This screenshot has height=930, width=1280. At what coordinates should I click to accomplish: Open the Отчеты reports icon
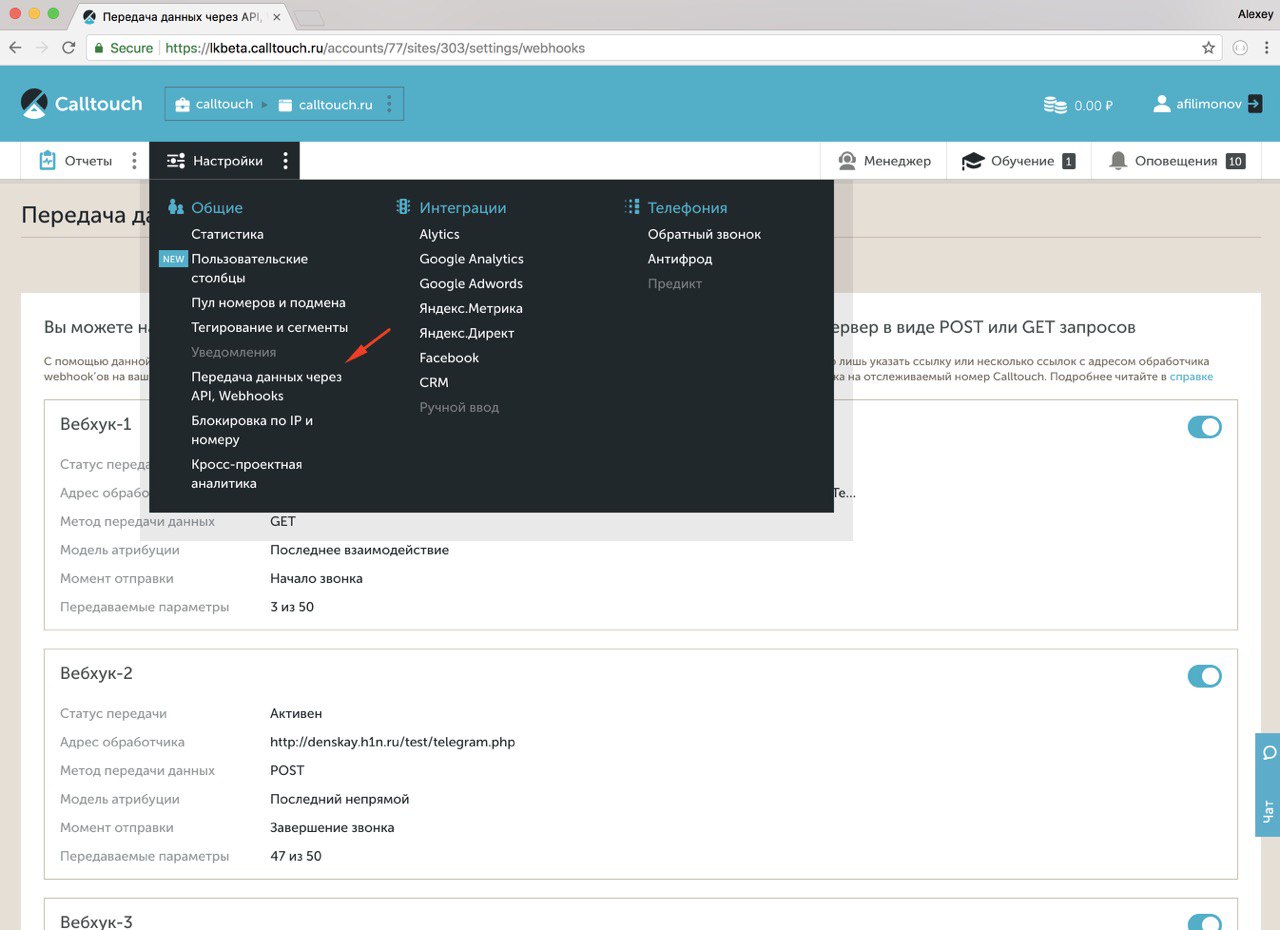(x=47, y=160)
